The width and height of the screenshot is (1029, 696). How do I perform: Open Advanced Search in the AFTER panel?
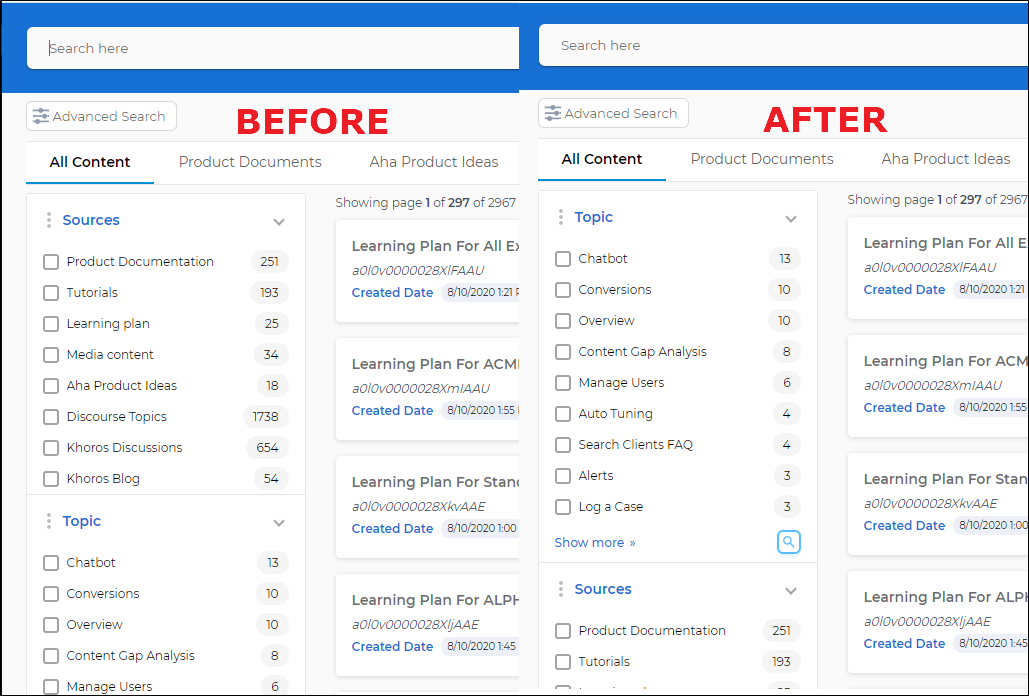tap(613, 114)
